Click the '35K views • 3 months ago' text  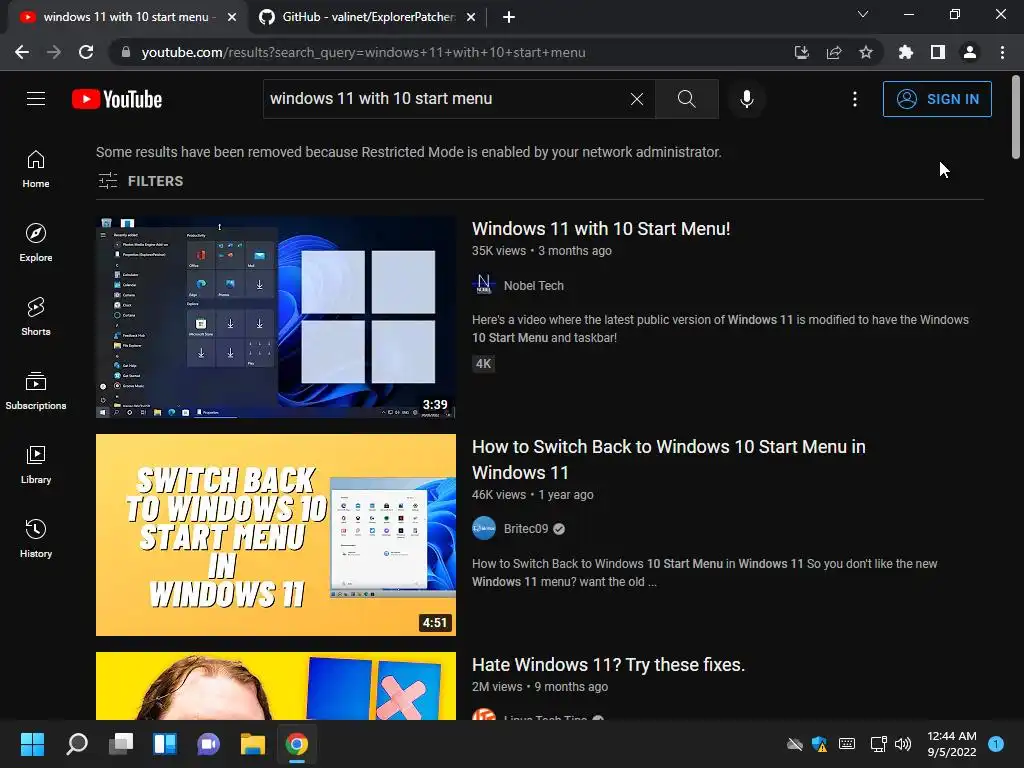[x=541, y=251]
